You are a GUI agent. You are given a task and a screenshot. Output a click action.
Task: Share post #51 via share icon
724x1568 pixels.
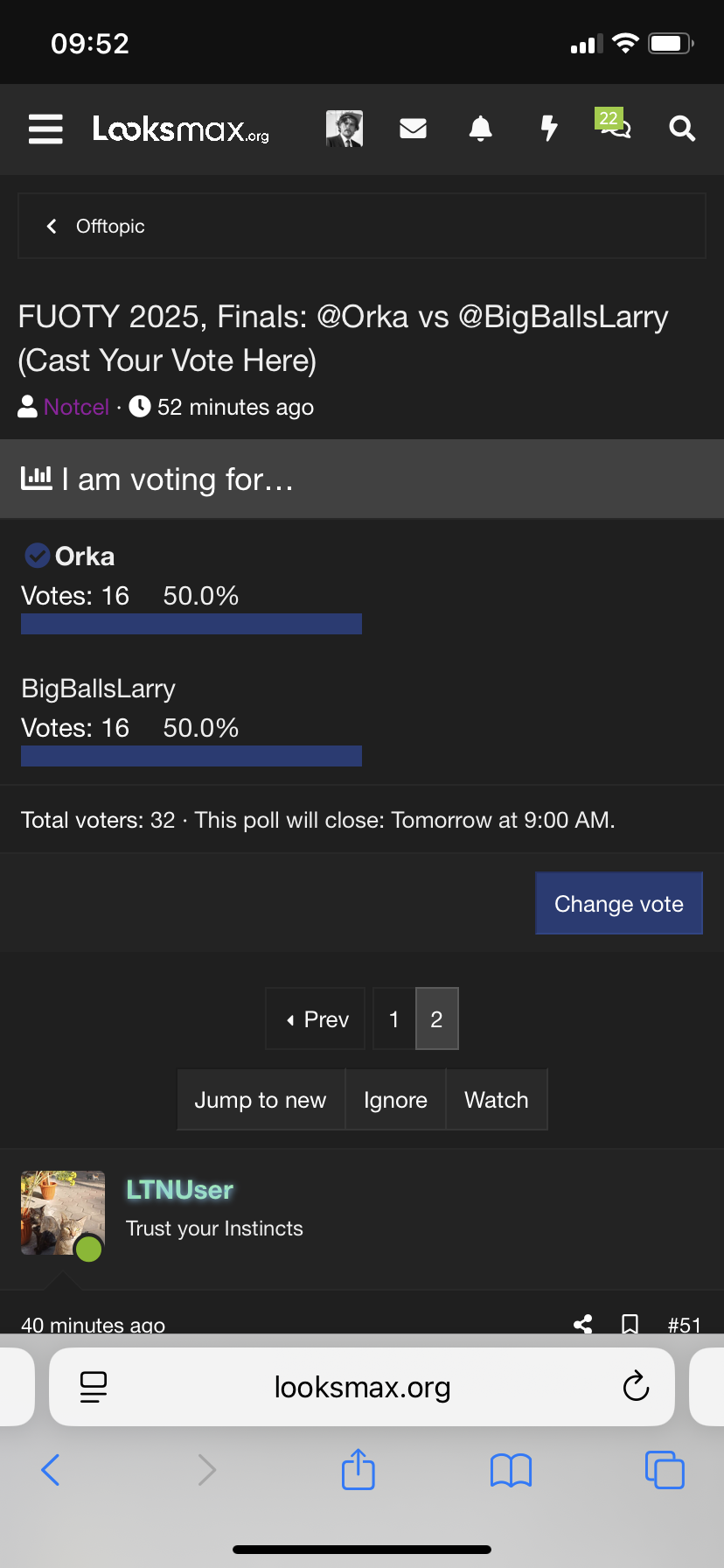[583, 1324]
